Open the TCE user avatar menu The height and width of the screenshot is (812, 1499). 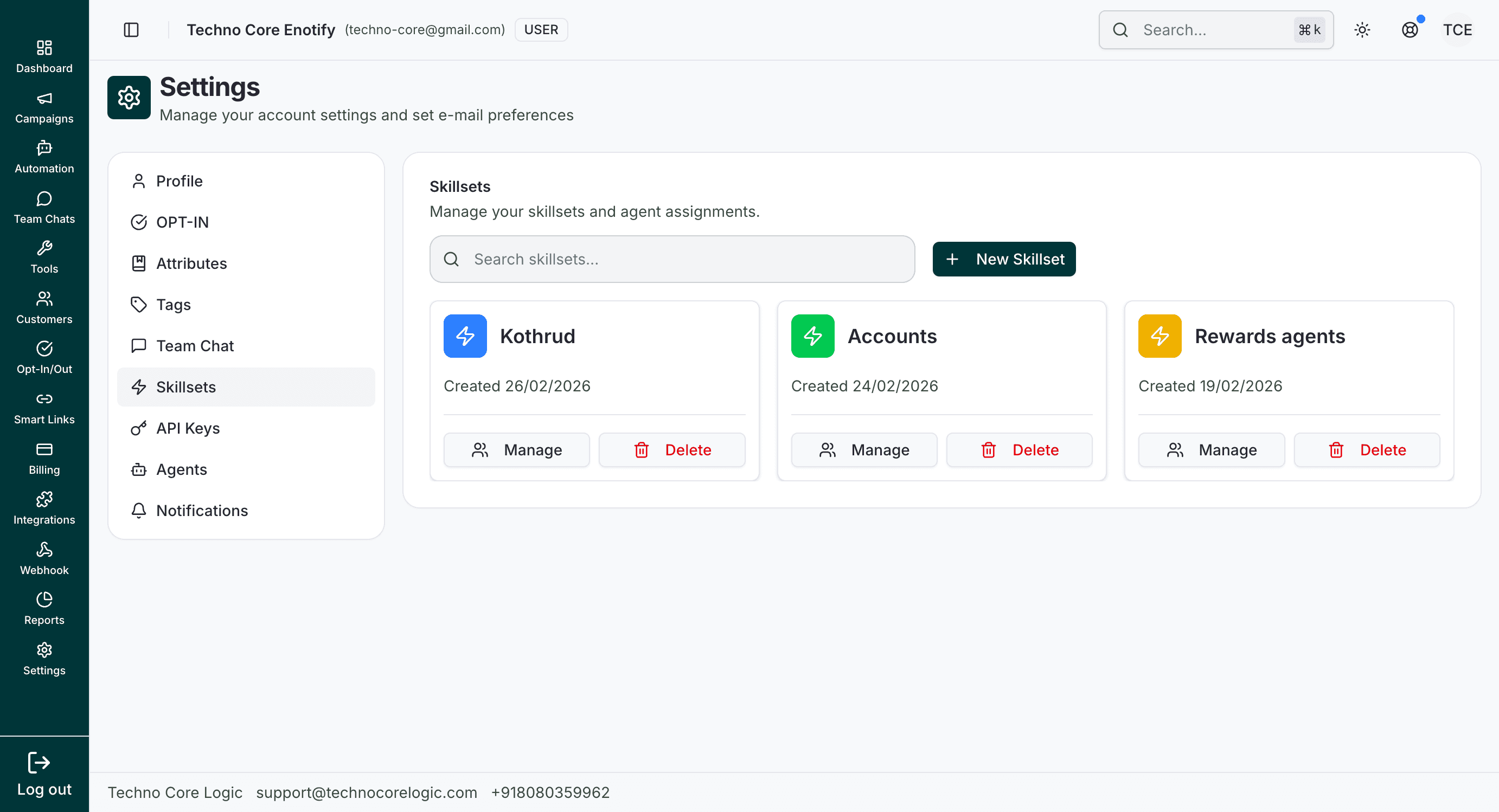pos(1457,30)
